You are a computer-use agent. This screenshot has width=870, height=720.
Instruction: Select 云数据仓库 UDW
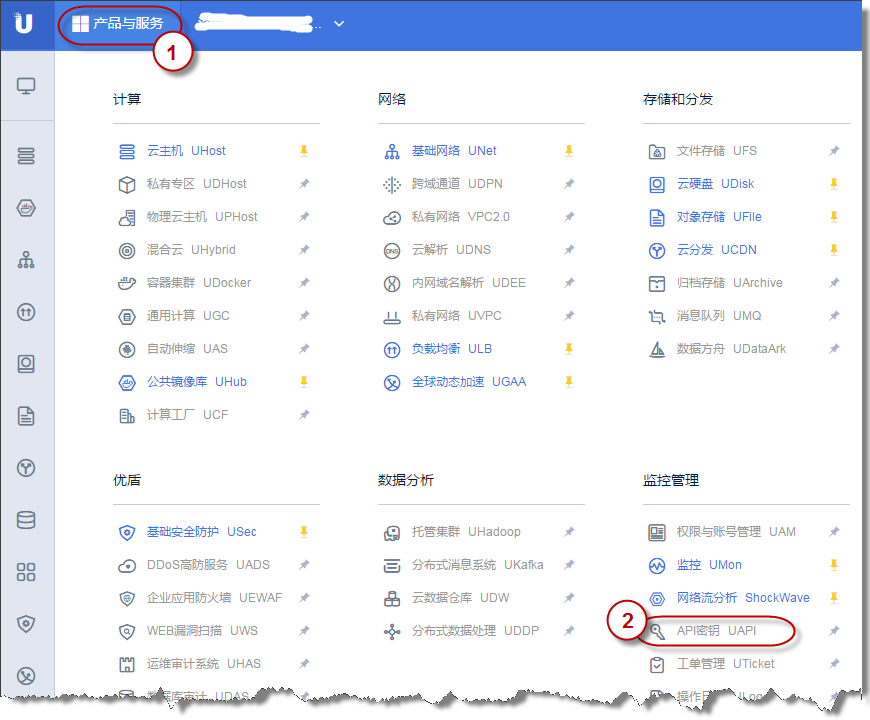tap(460, 598)
